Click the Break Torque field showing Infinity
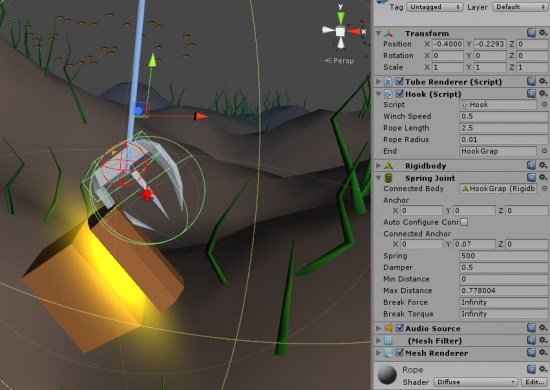This screenshot has width=550, height=390. (504, 313)
